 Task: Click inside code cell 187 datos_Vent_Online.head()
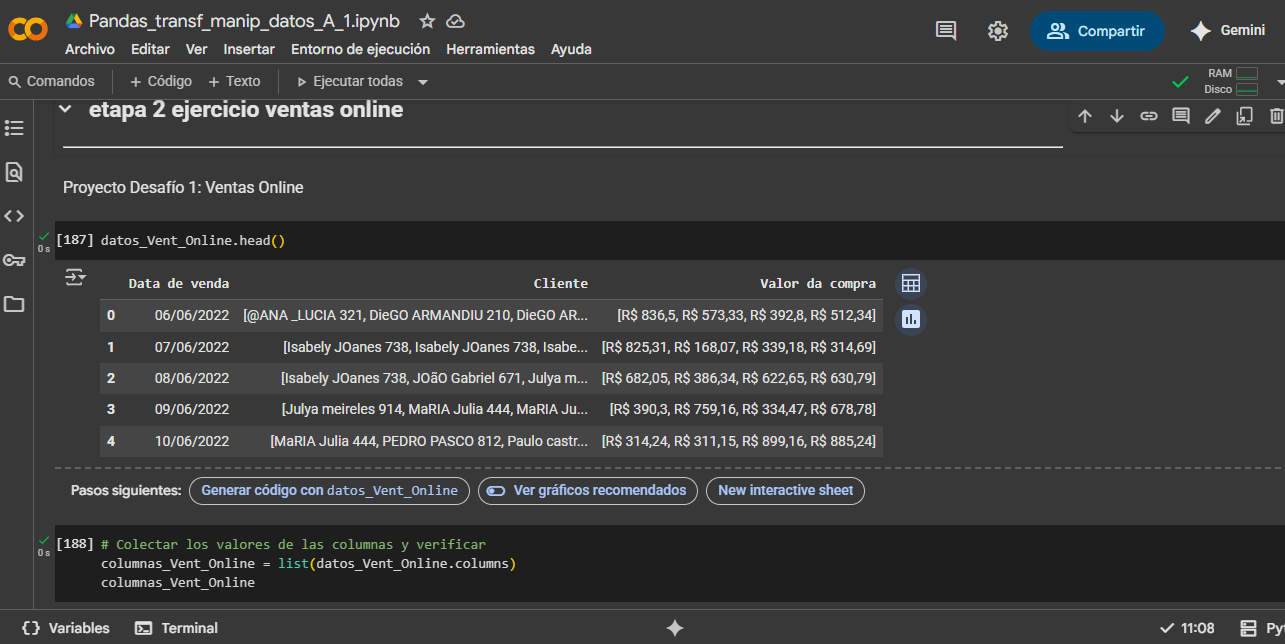tap(670, 241)
